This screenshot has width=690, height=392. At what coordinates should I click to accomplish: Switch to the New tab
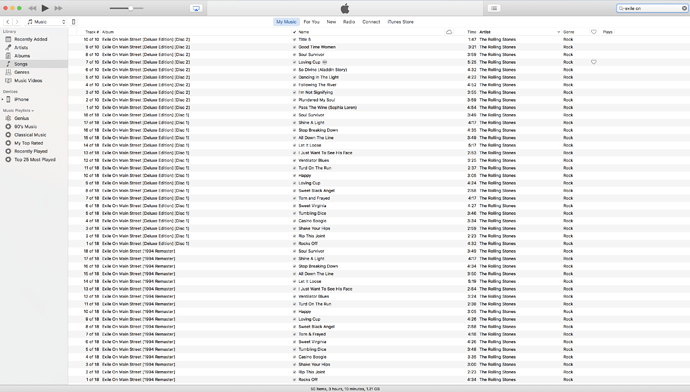point(331,22)
